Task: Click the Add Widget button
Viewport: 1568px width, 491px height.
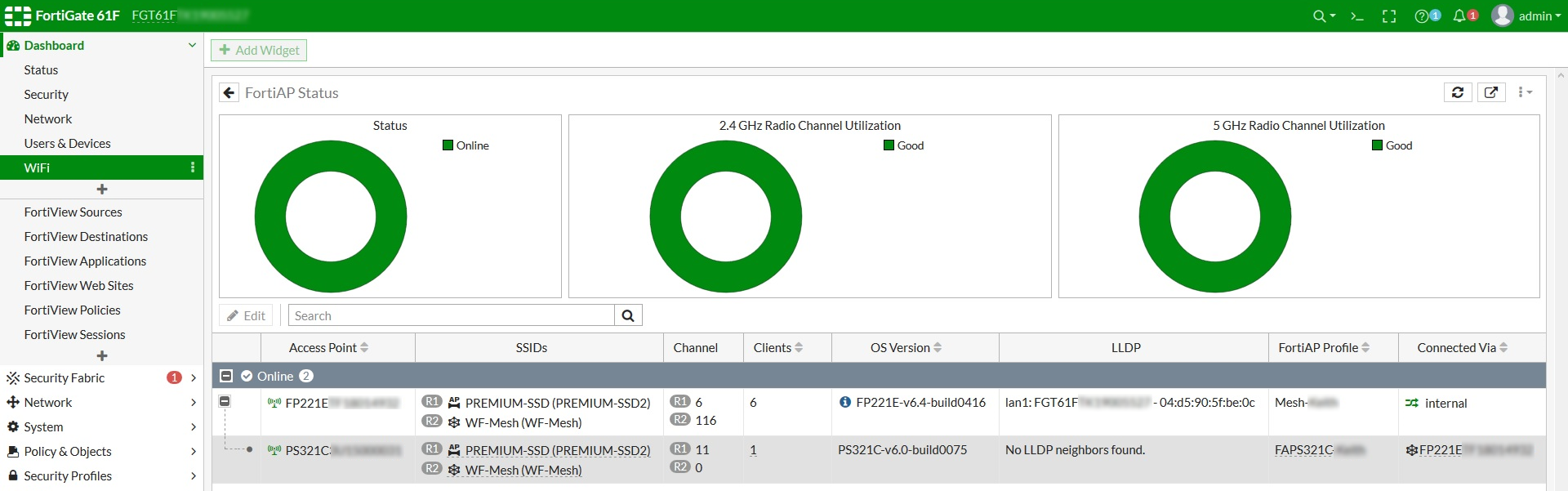Action: click(259, 50)
